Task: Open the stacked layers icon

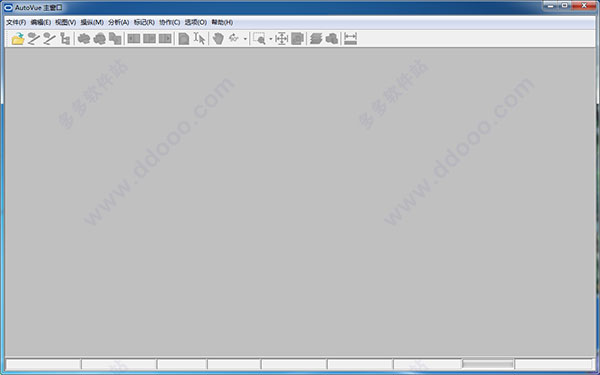Action: (x=316, y=39)
